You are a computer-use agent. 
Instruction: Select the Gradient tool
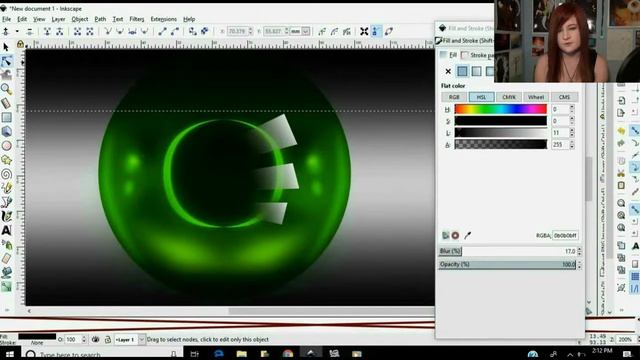pos(7,287)
